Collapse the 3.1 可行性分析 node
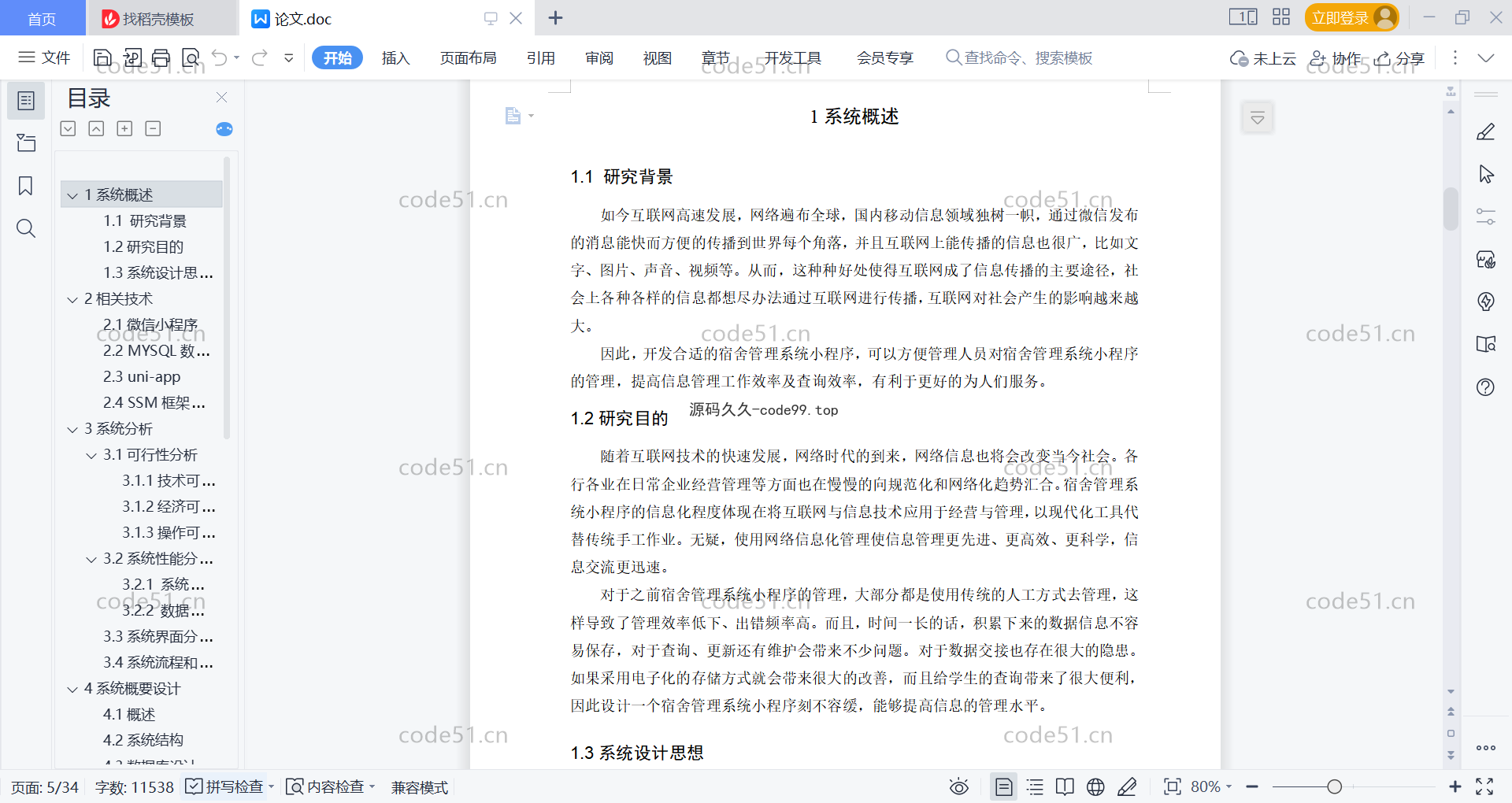Image resolution: width=1512 pixels, height=803 pixels. (x=91, y=456)
